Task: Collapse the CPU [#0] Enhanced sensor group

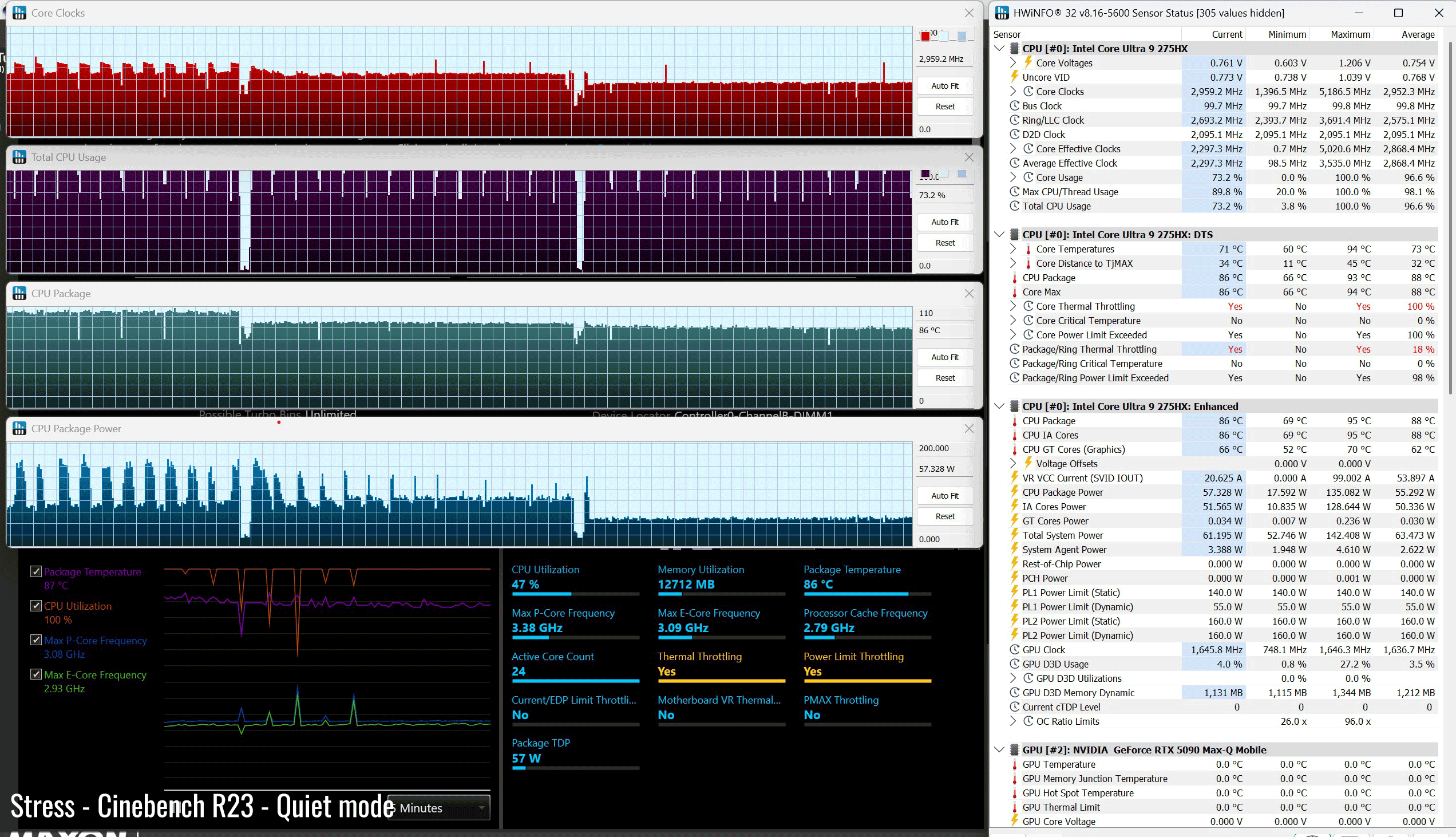Action: click(999, 406)
